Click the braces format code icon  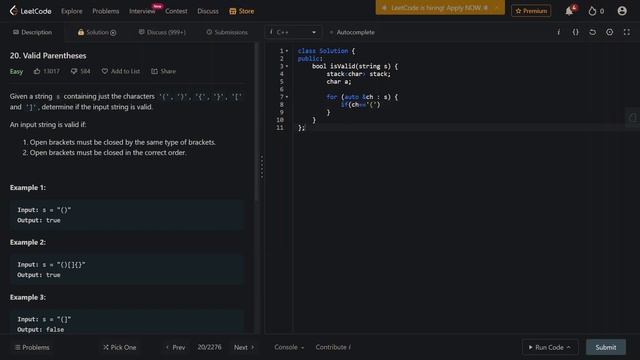pyautogui.click(x=576, y=32)
